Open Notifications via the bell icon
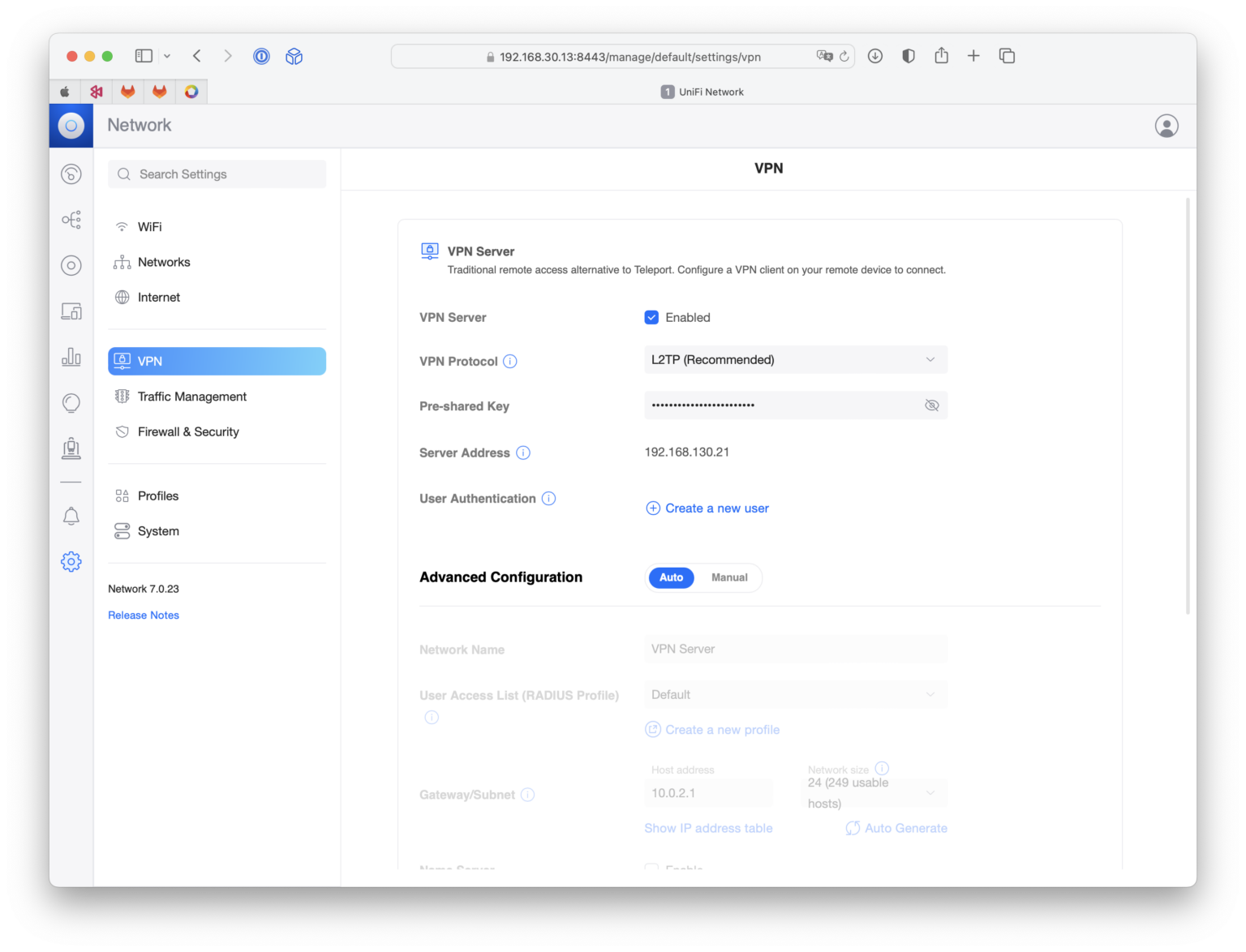 (71, 516)
